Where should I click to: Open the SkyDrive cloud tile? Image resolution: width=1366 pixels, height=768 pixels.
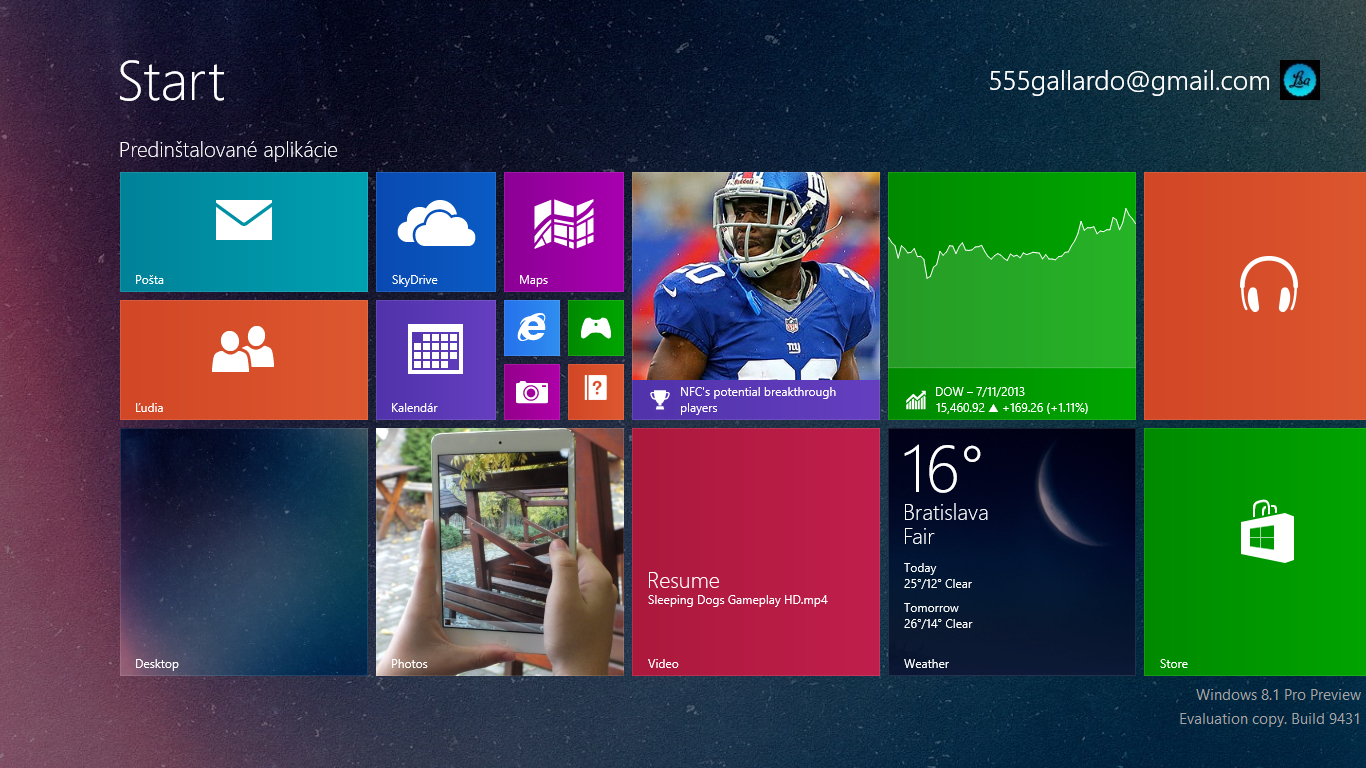click(436, 232)
